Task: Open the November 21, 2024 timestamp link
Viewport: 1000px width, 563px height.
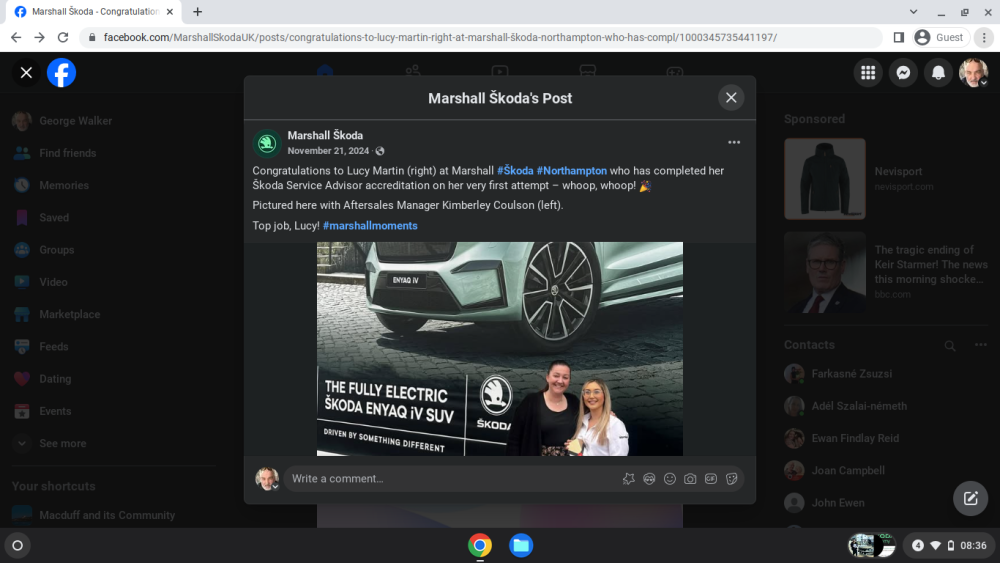Action: [328, 151]
